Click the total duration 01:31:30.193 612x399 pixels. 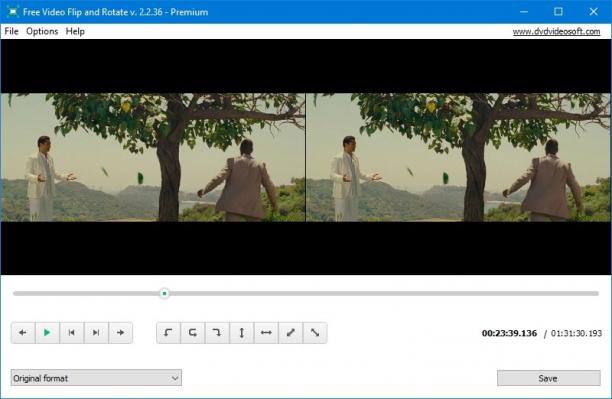pyautogui.click(x=576, y=333)
